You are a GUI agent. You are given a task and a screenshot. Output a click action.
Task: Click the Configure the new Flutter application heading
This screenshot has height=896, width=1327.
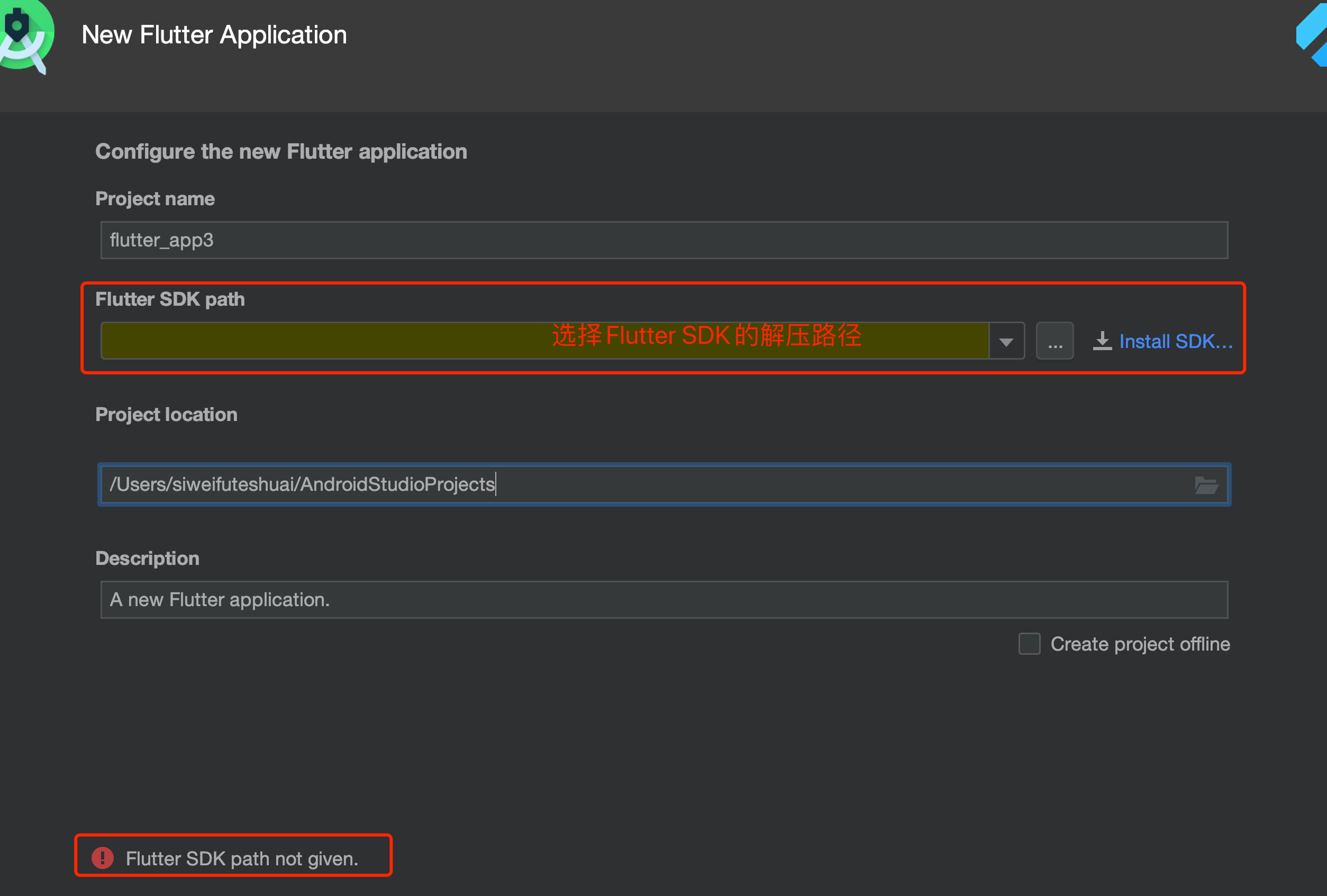point(281,151)
